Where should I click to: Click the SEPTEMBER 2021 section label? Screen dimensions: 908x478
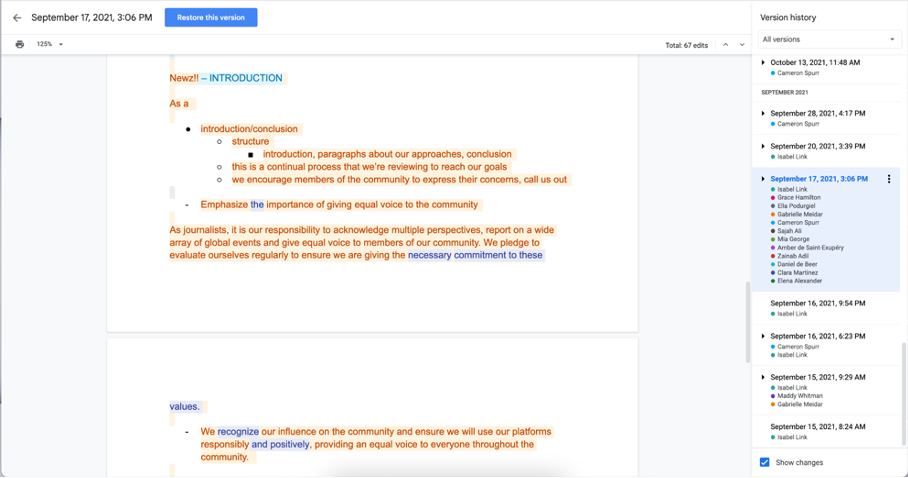pyautogui.click(x=785, y=93)
